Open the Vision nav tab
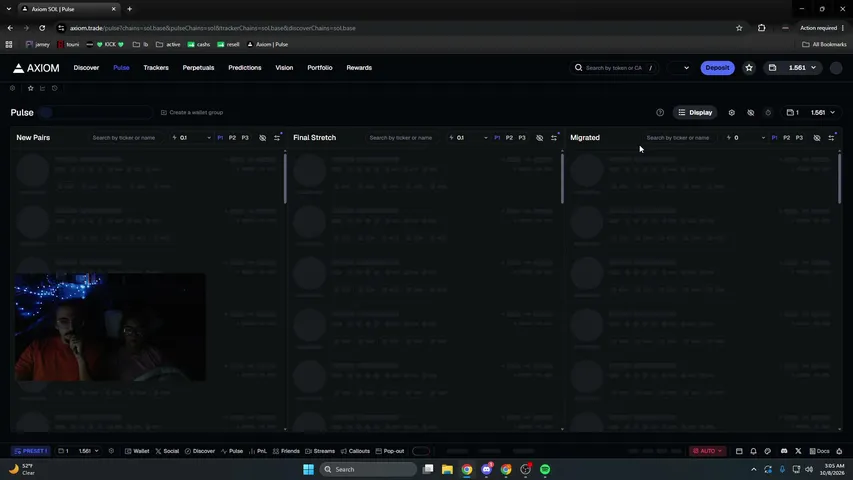 pyautogui.click(x=284, y=68)
